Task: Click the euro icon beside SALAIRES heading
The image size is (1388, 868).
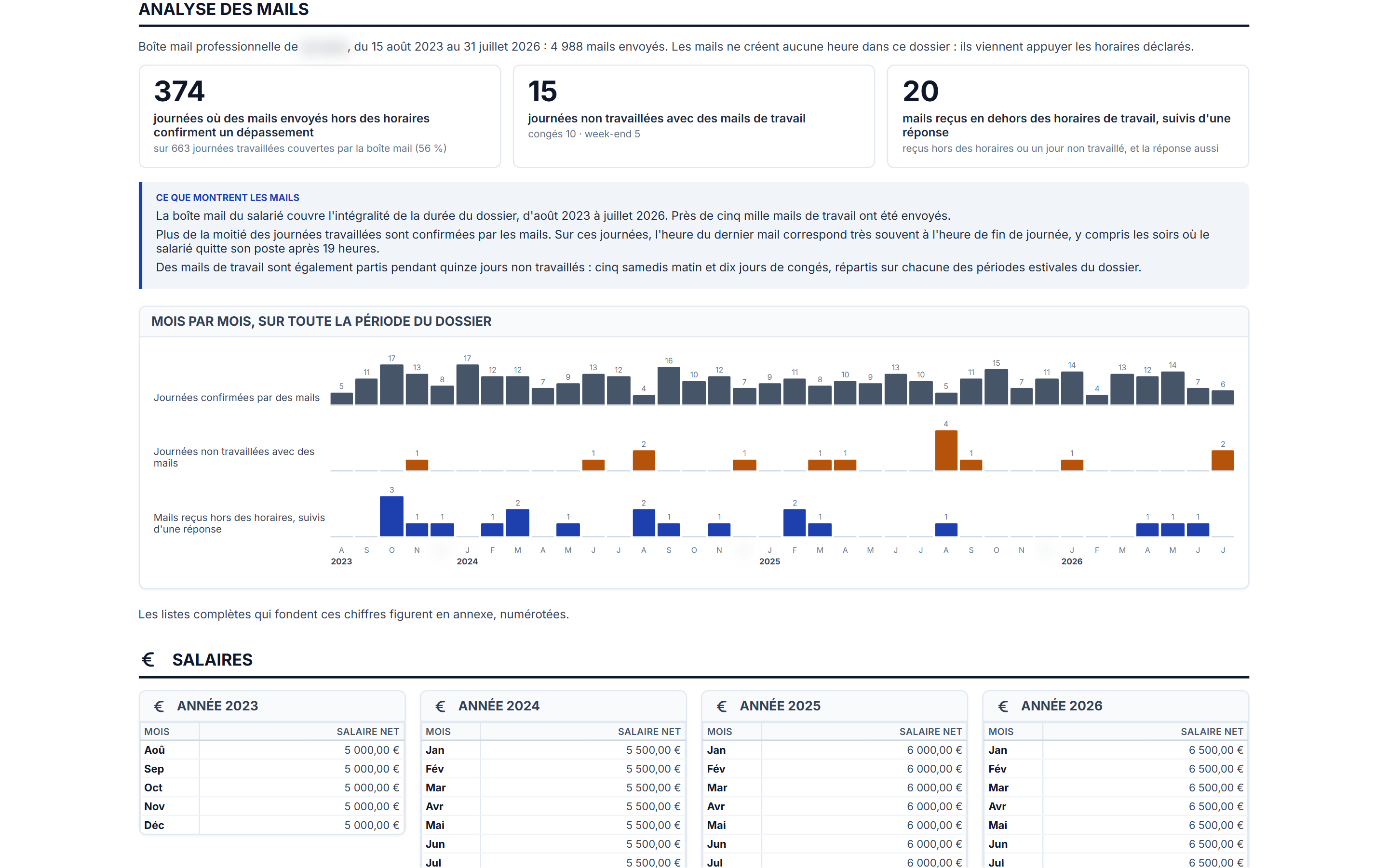Action: pyautogui.click(x=148, y=660)
